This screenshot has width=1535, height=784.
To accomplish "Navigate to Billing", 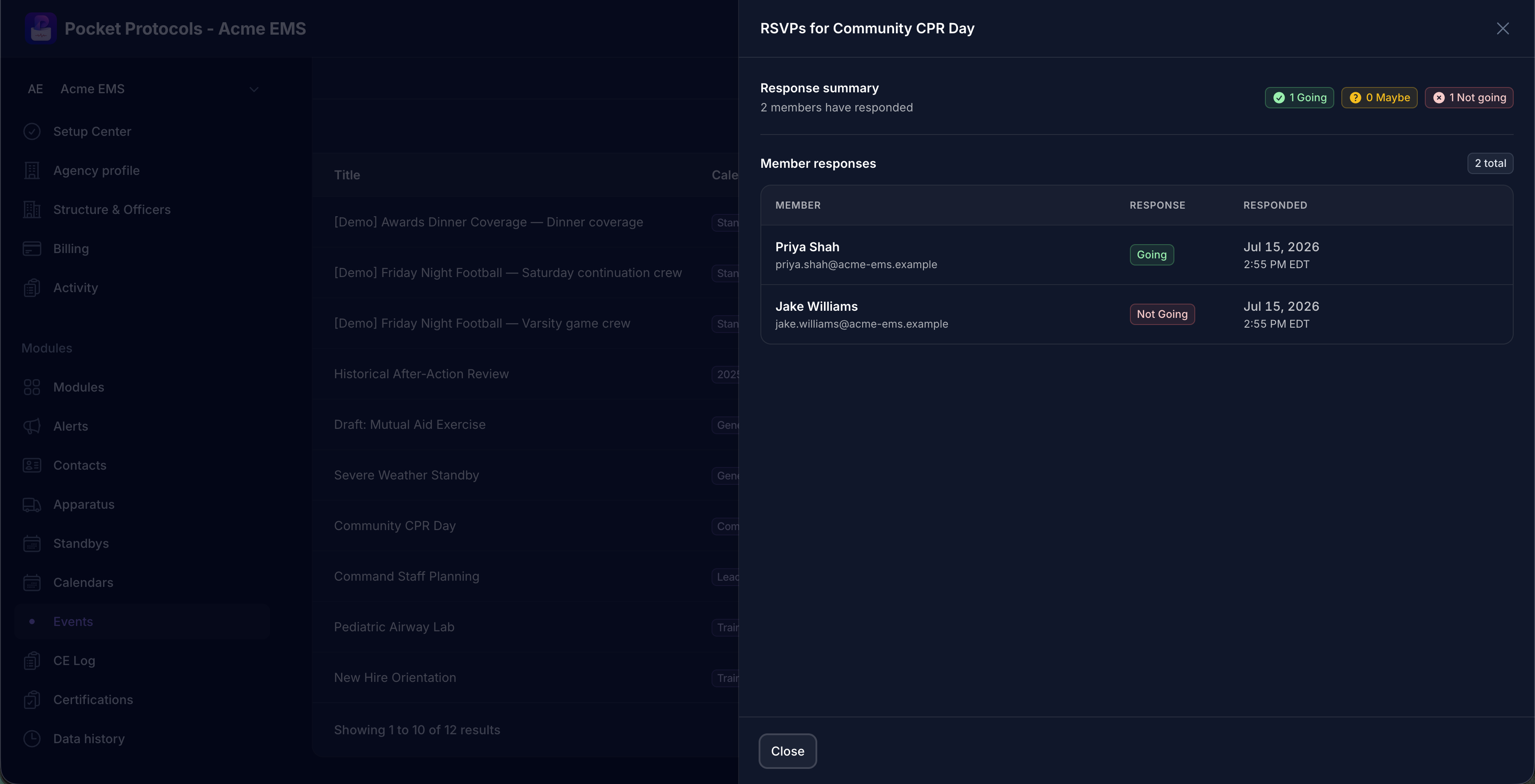I will click(143, 249).
